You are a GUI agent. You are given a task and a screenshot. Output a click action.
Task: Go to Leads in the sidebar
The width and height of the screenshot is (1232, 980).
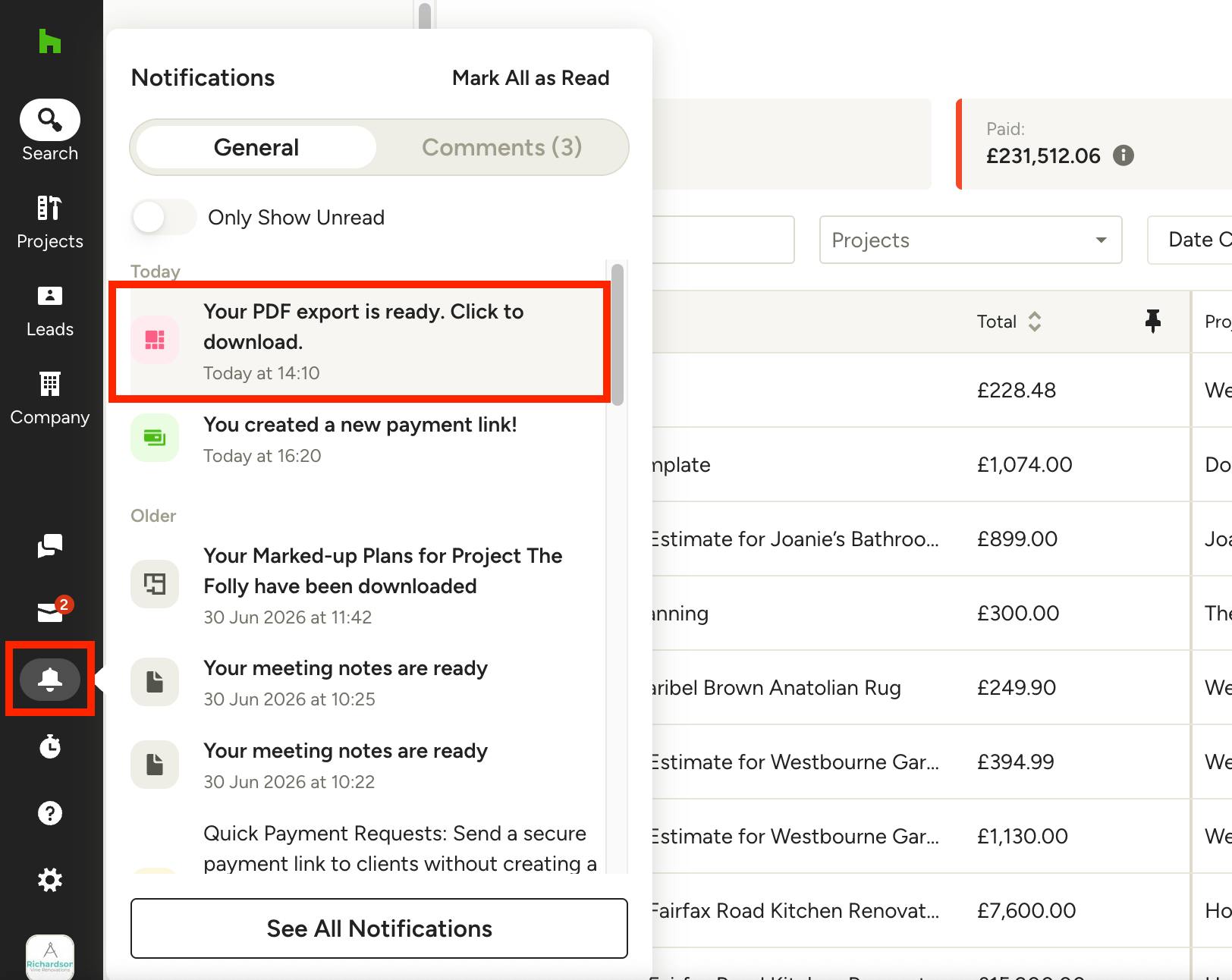(50, 296)
